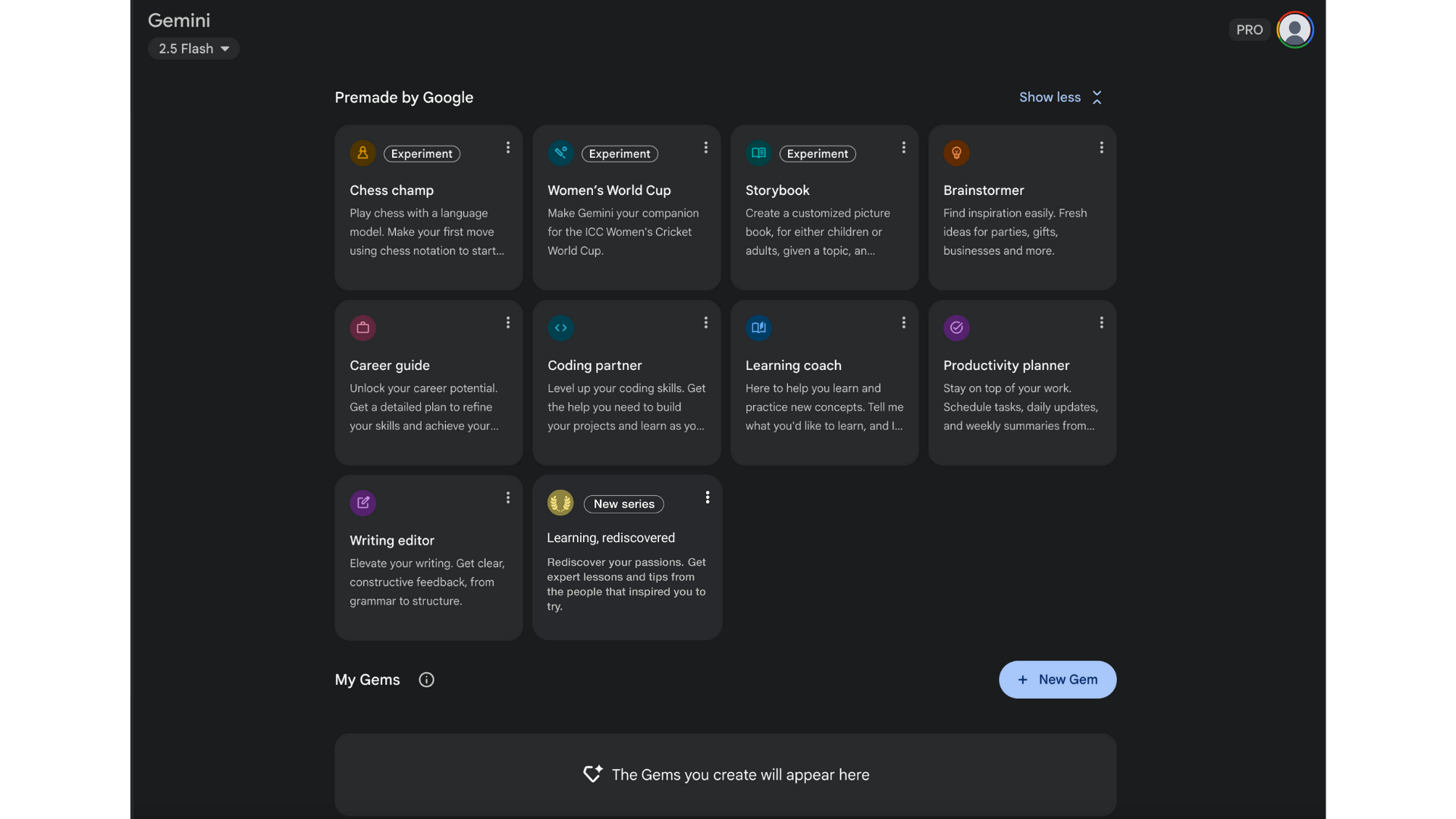The width and height of the screenshot is (1456, 819).
Task: Open more options for Learning coach
Action: coord(904,323)
